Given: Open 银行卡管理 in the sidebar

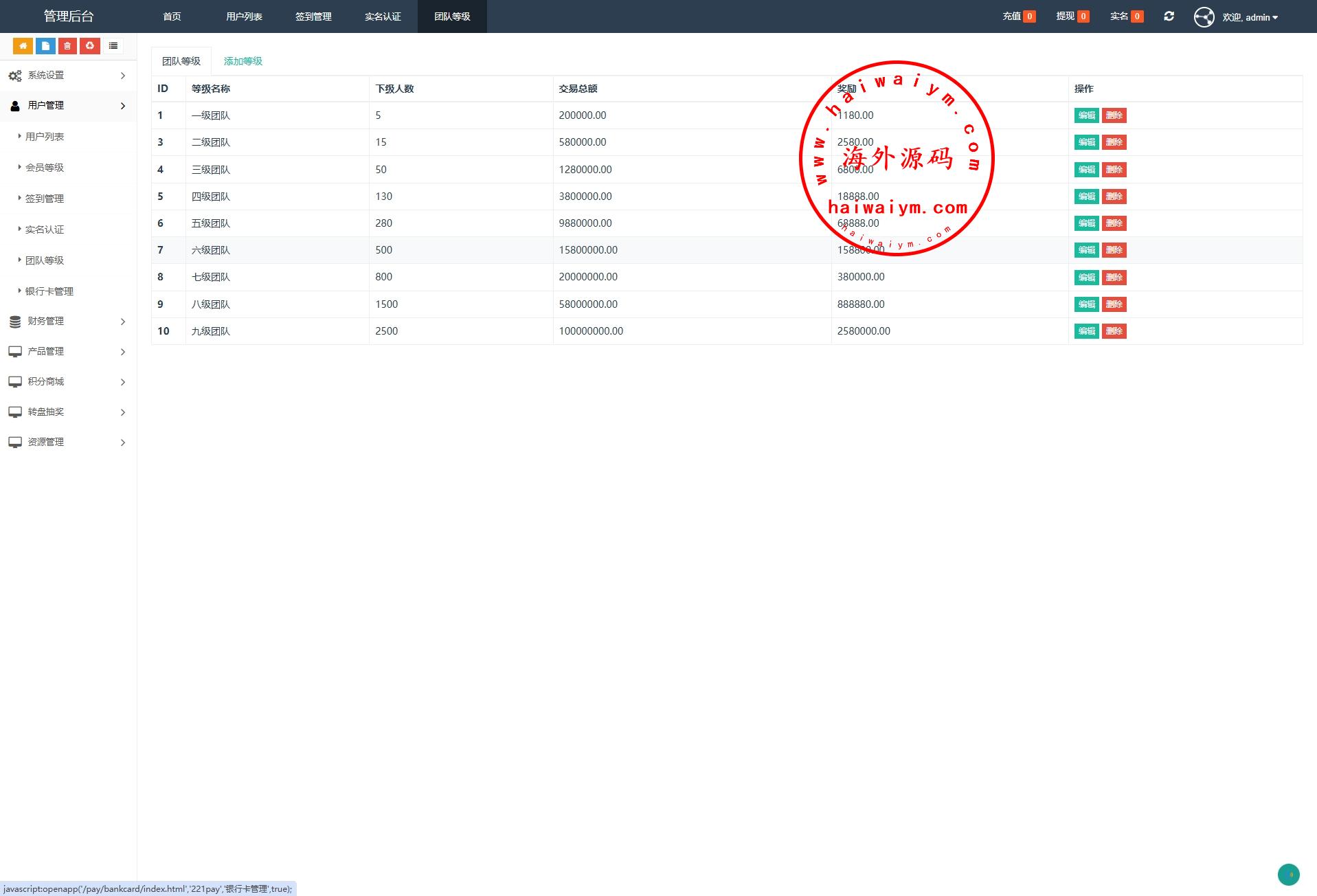Looking at the screenshot, I should tap(49, 291).
